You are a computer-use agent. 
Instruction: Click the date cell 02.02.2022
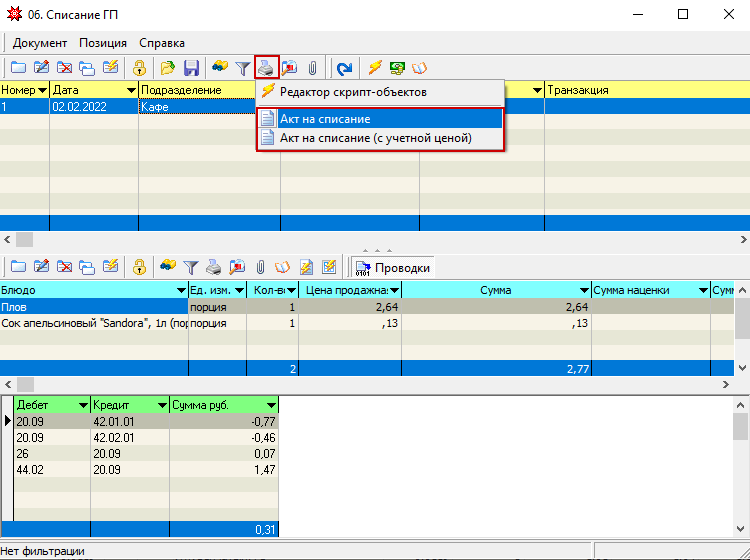click(94, 106)
